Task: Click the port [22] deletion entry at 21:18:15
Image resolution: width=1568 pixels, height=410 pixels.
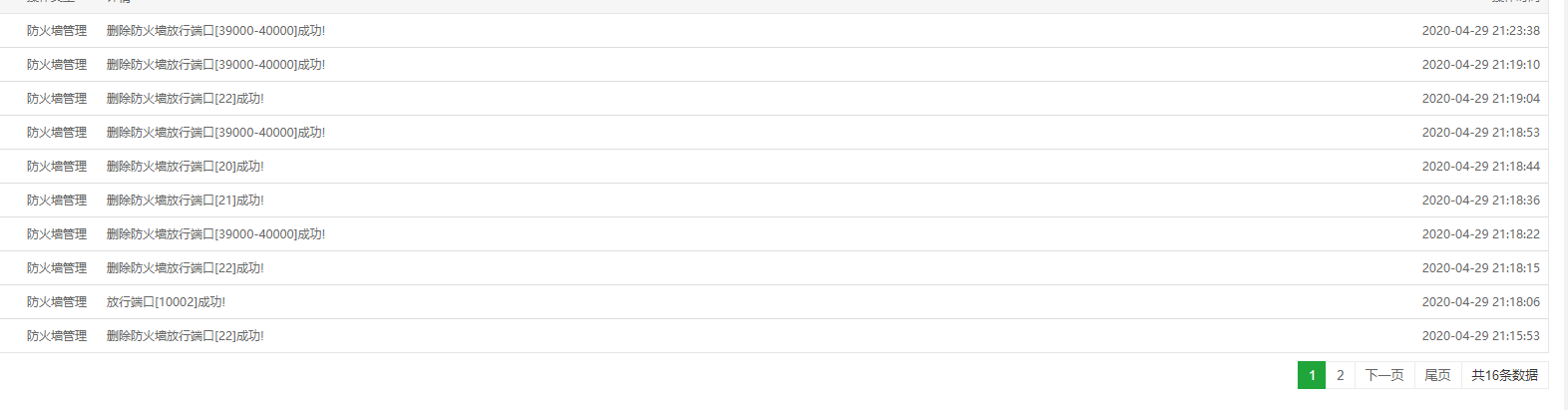Action: tap(186, 268)
